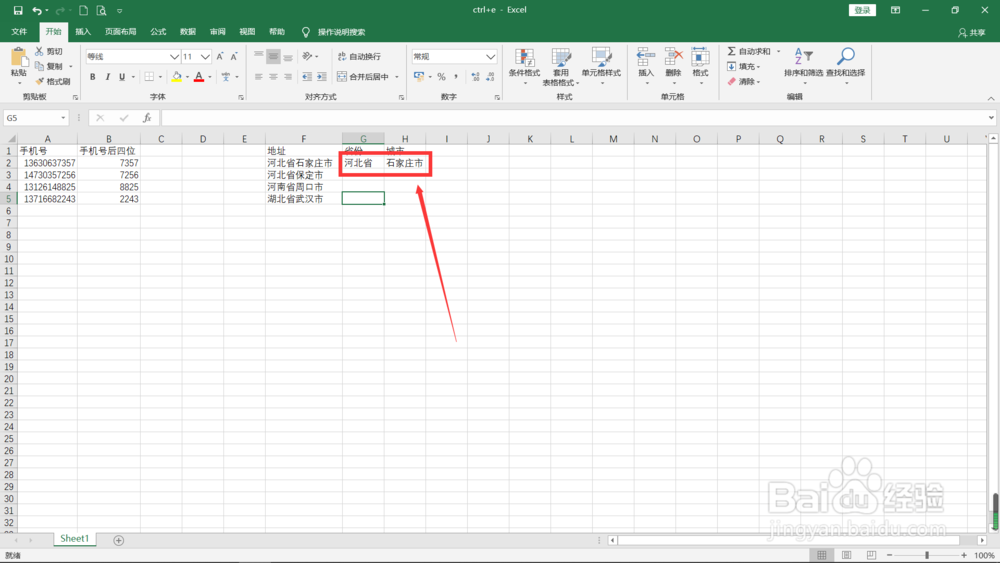Viewport: 1000px width, 563px height.
Task: Open the 文件 (File) menu
Action: [19, 32]
